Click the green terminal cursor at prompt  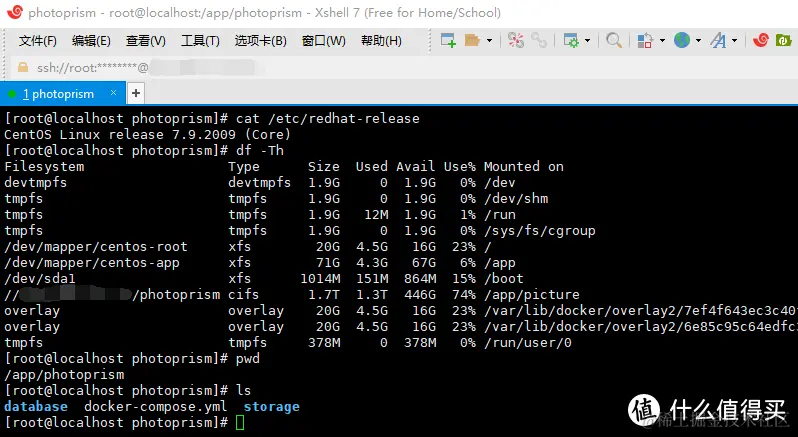click(x=240, y=423)
